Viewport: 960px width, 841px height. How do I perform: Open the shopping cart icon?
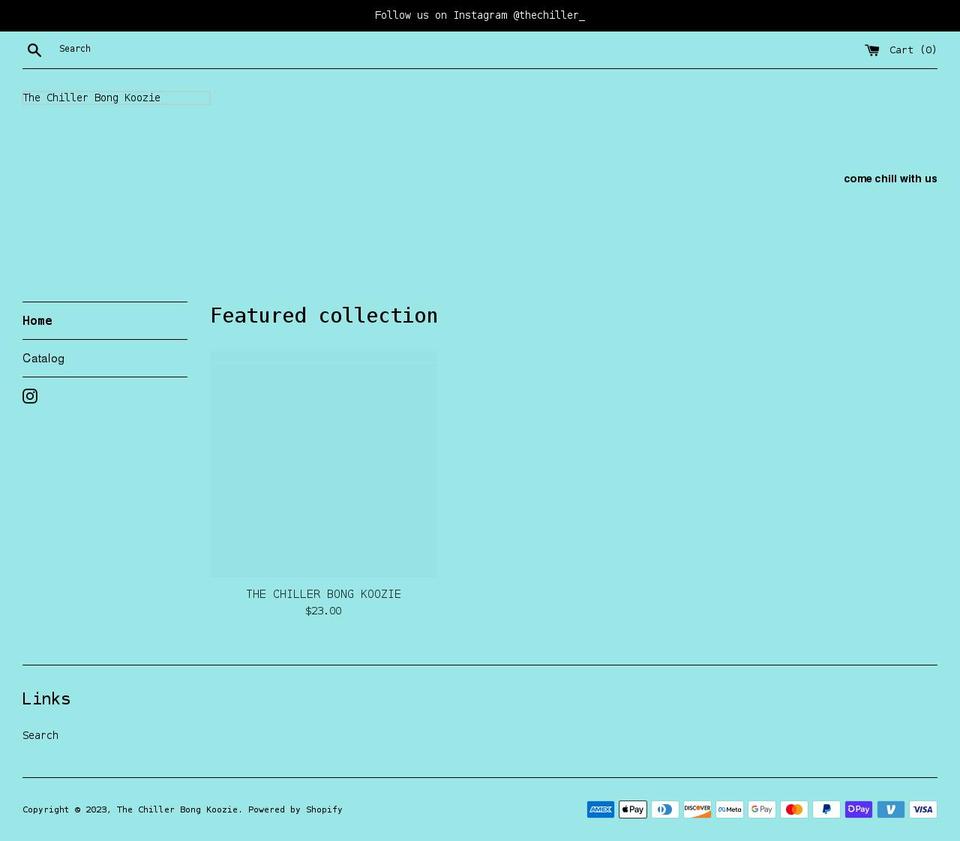pyautogui.click(x=871, y=49)
